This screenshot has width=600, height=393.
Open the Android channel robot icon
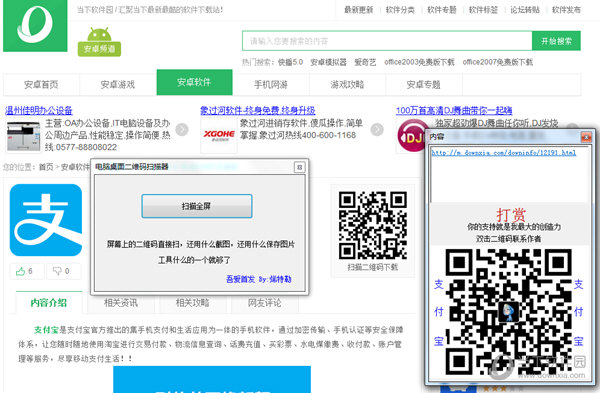99,41
